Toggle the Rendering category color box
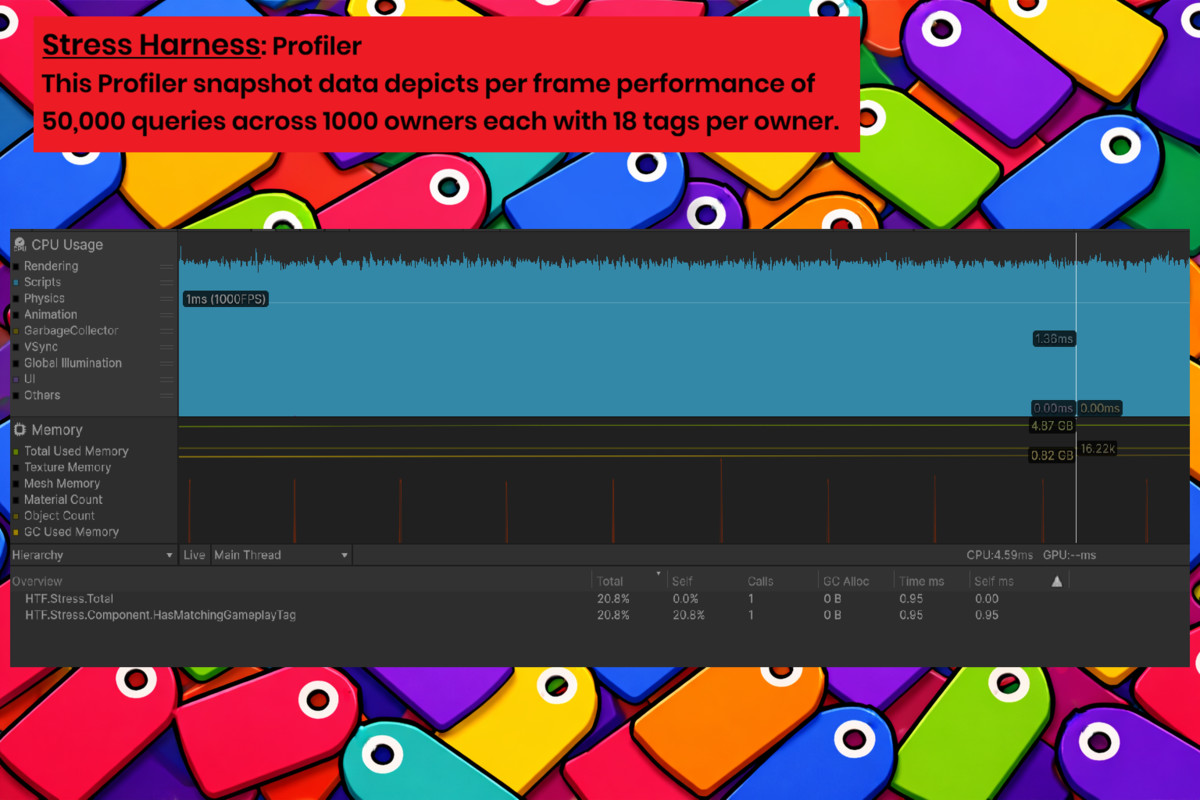 (x=16, y=267)
